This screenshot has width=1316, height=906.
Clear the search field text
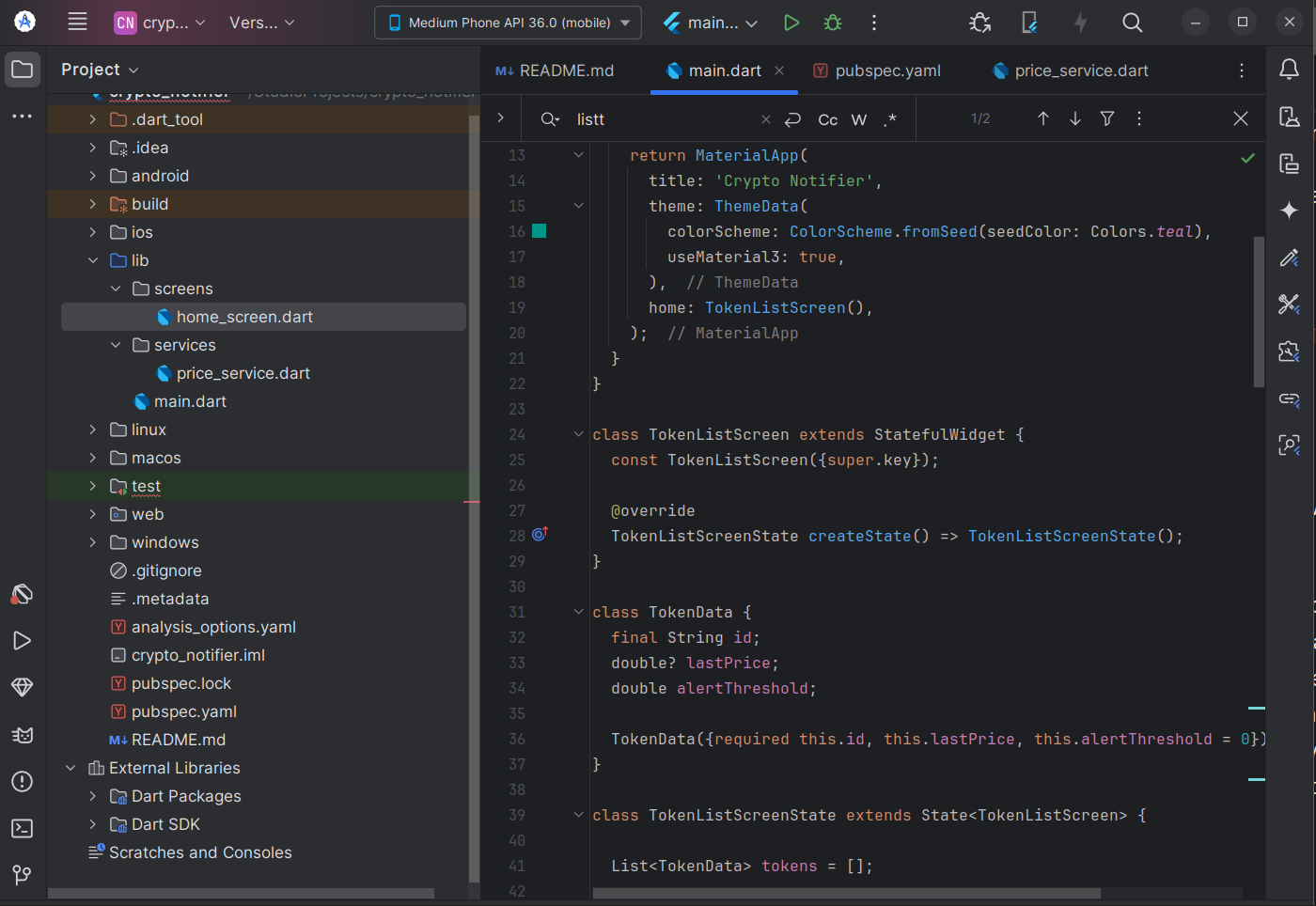[x=766, y=119]
